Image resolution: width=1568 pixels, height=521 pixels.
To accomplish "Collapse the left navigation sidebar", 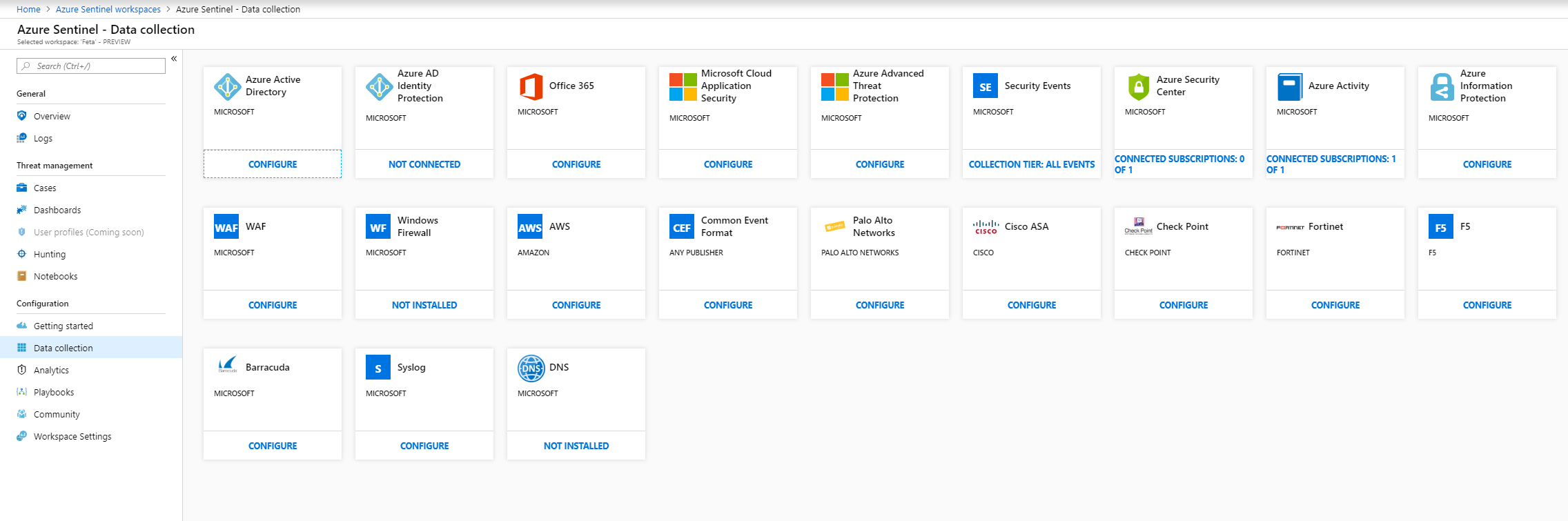I will [x=174, y=59].
